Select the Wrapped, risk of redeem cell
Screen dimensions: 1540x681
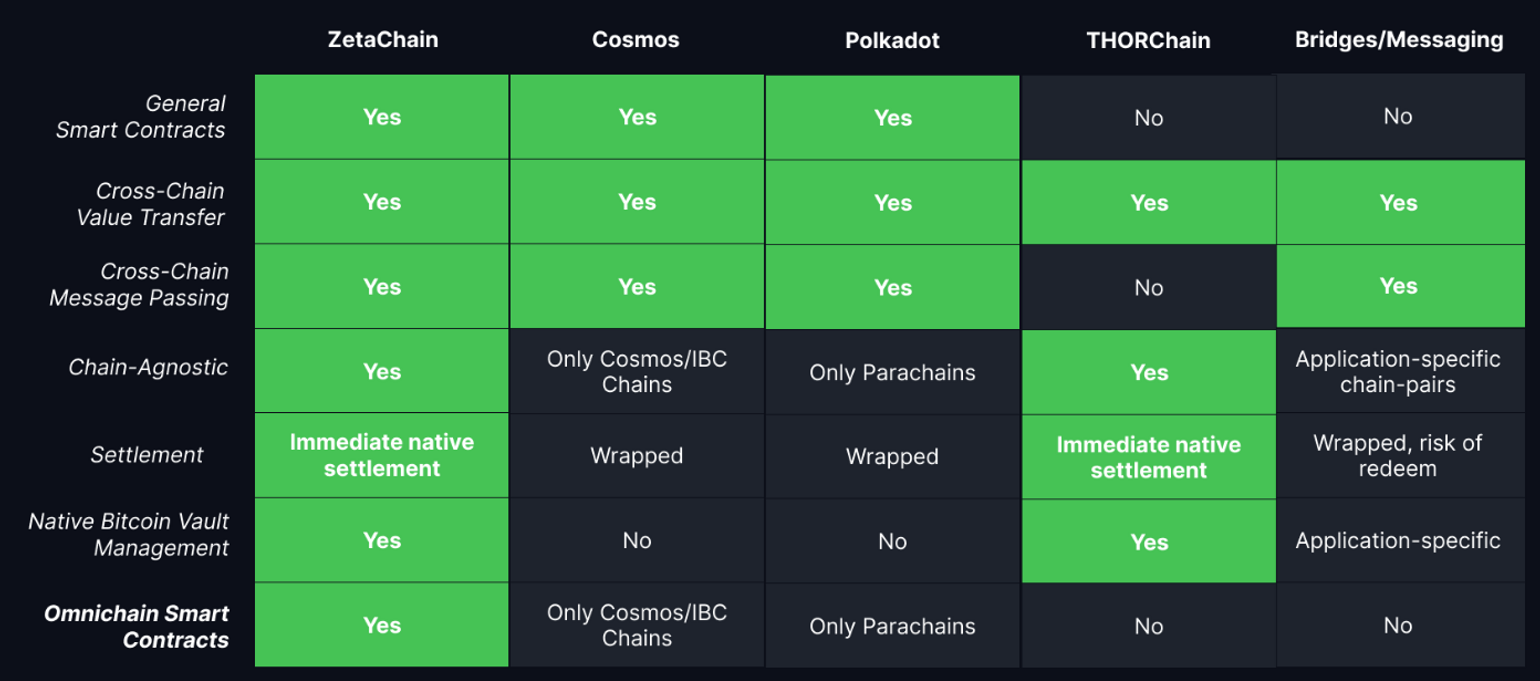1398,455
